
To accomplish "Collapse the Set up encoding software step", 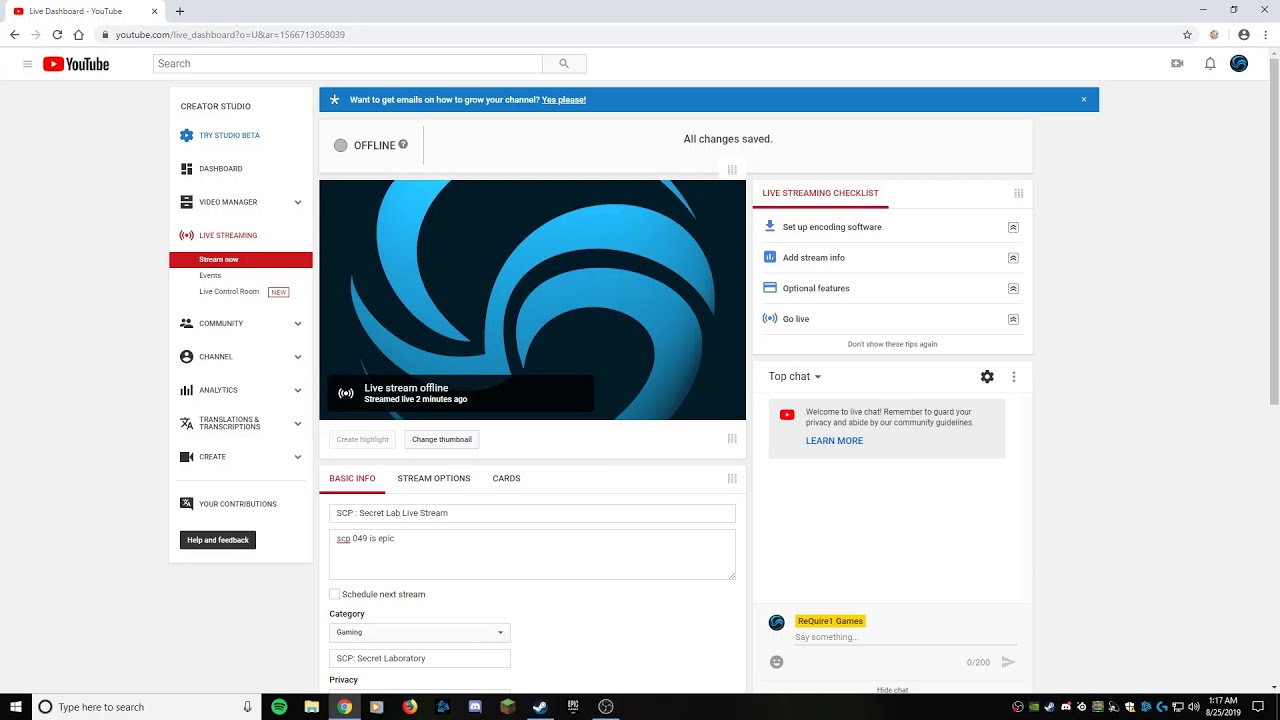I will (1013, 227).
